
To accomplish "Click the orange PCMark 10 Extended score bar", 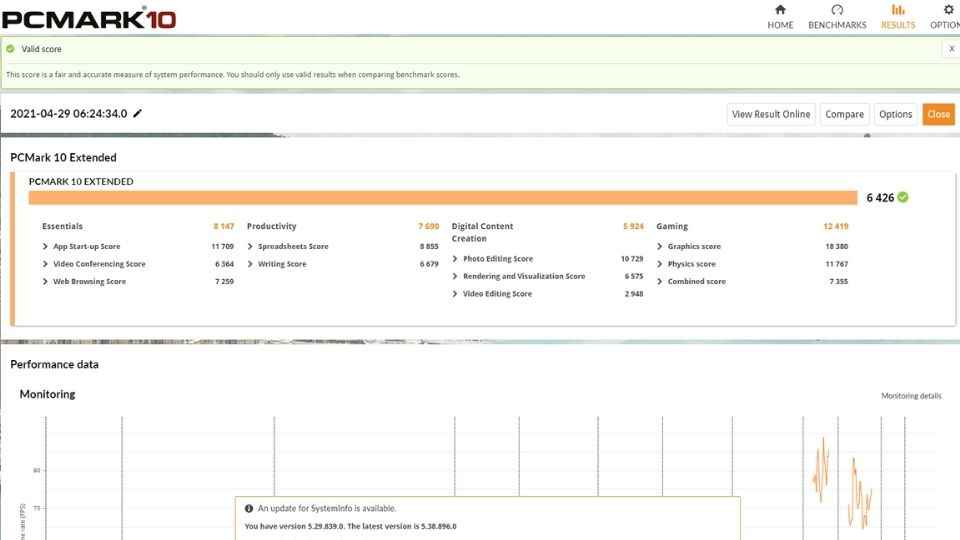I will coord(443,198).
